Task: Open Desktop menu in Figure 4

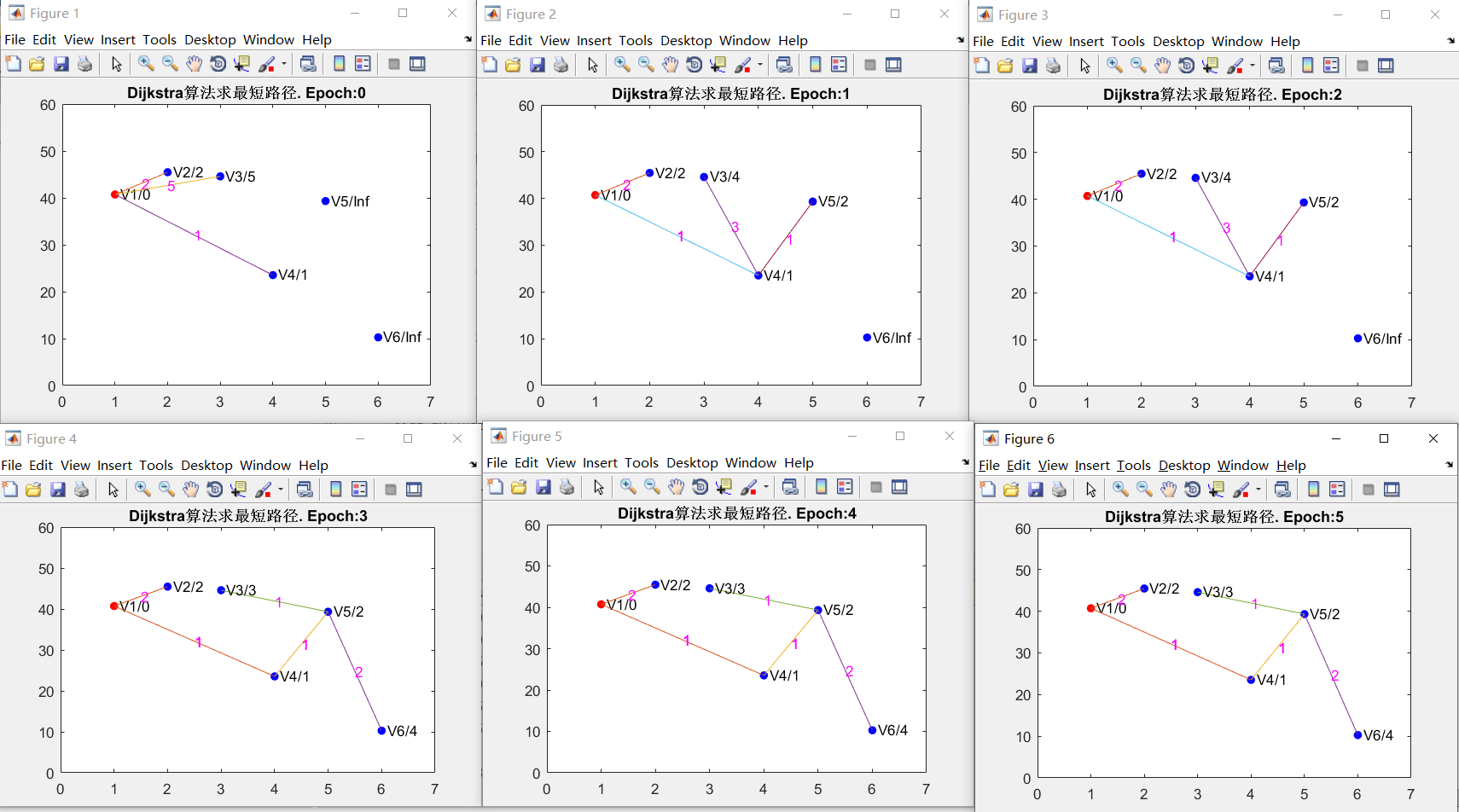Action: click(x=206, y=465)
